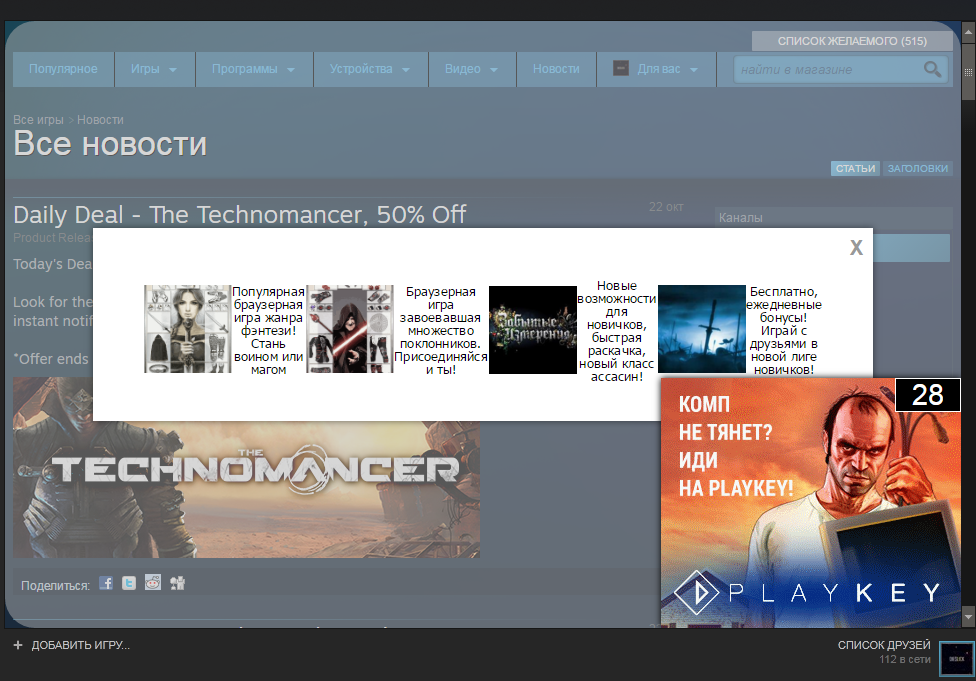Click the scrollbar up arrow
The image size is (976, 681).
click(968, 32)
